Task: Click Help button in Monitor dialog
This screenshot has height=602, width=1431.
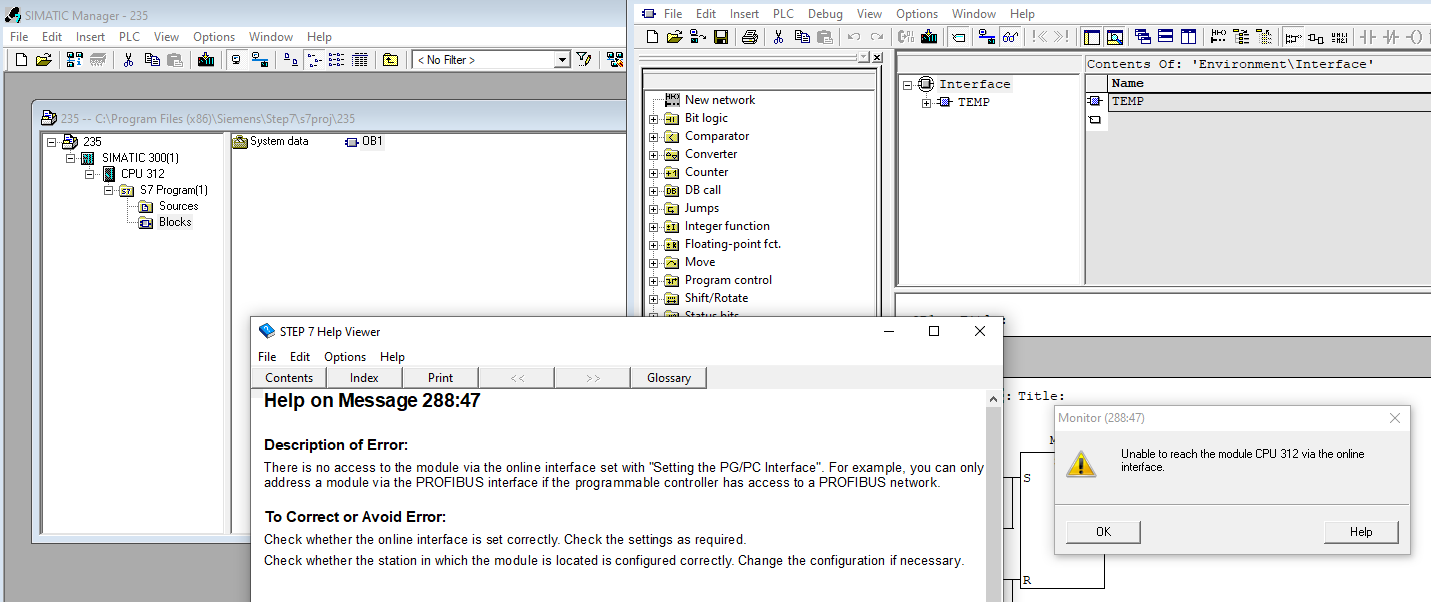Action: [x=1361, y=532]
